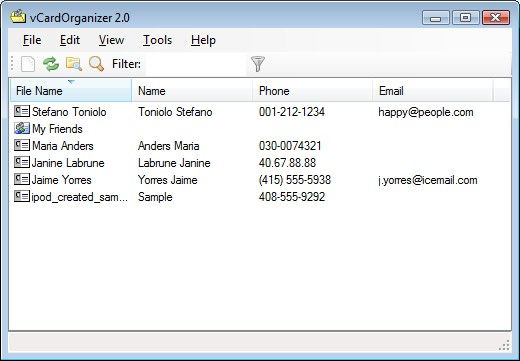Click the group icon beside My Friends
520x361 pixels.
tap(22, 128)
